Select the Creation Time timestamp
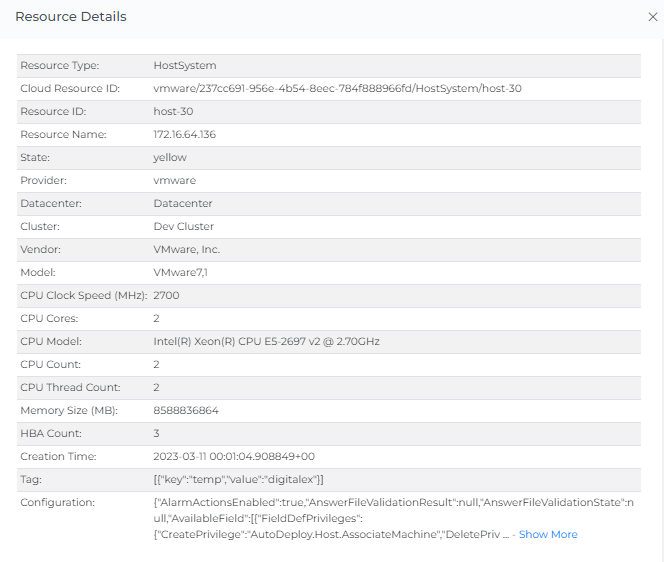Screen dimensions: 664x562 pos(234,456)
